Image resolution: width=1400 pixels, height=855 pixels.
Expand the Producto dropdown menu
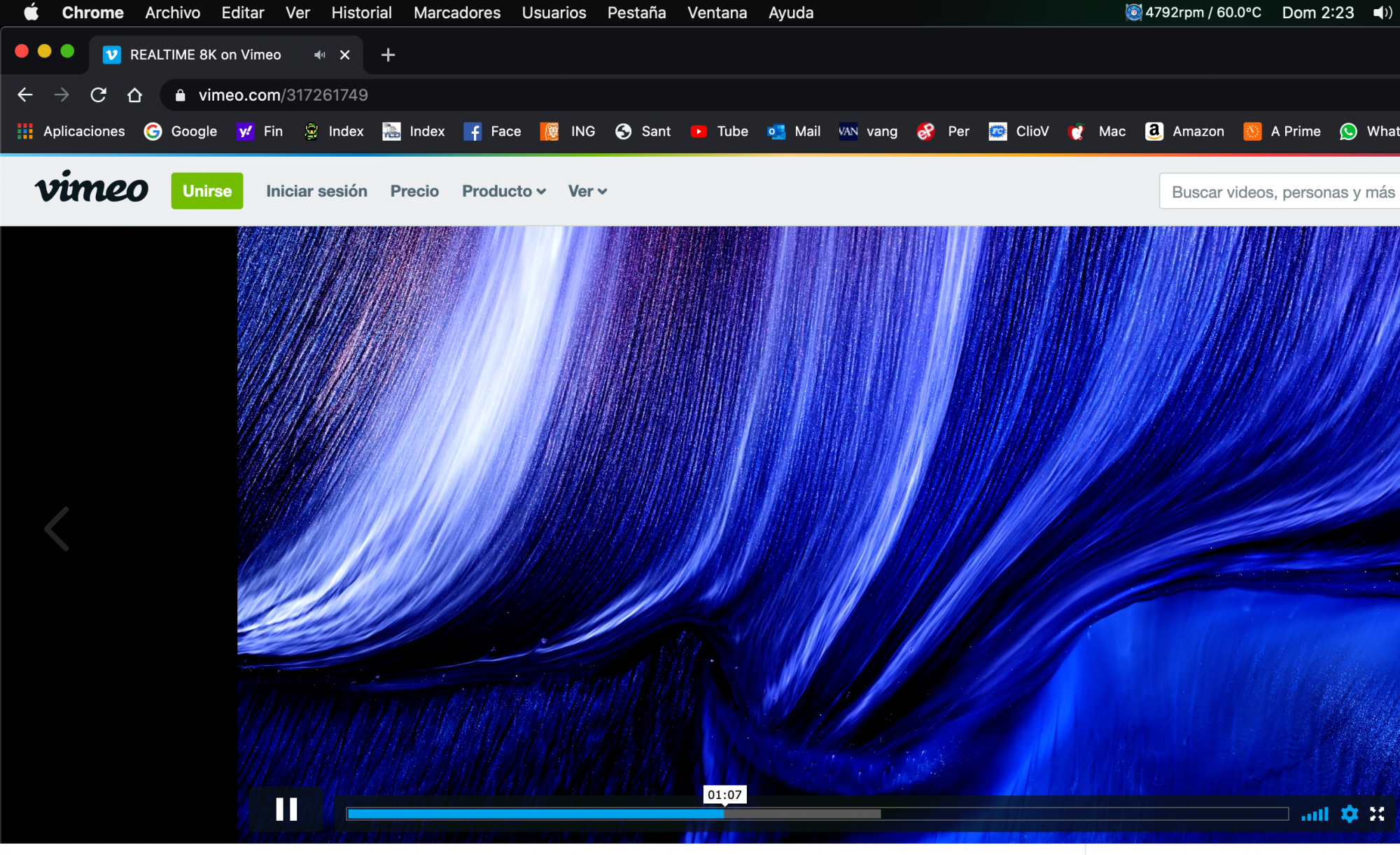[x=503, y=191]
